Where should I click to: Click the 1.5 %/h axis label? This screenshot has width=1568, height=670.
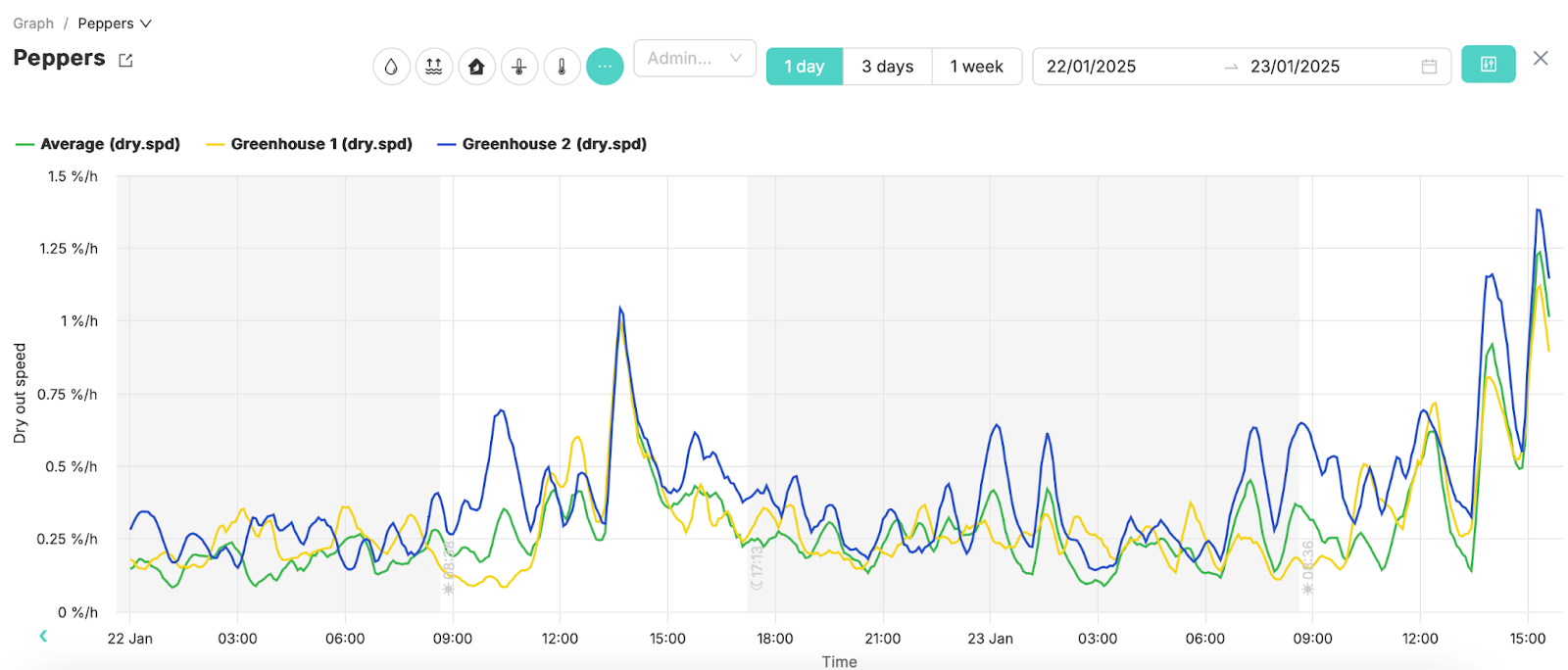(73, 176)
